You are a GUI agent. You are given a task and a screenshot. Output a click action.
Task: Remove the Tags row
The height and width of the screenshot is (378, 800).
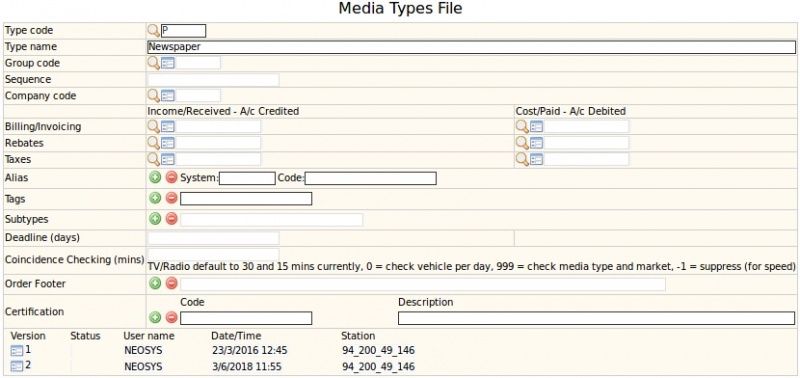pos(171,198)
